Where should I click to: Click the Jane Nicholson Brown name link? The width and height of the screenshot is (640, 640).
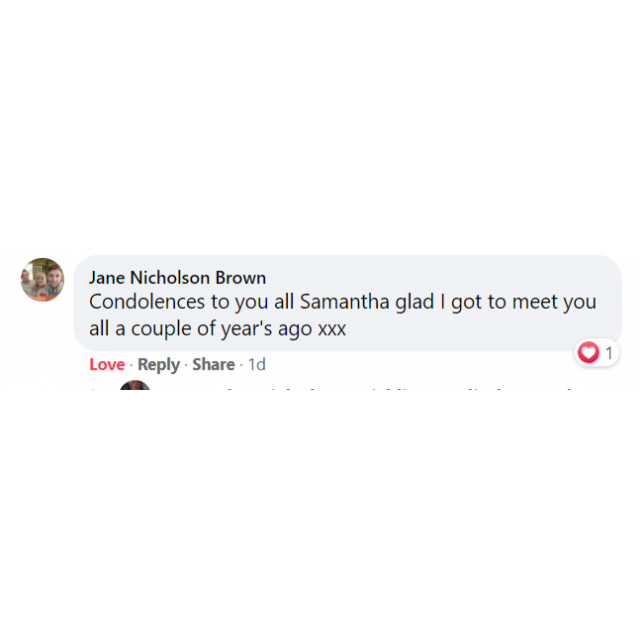click(x=178, y=278)
